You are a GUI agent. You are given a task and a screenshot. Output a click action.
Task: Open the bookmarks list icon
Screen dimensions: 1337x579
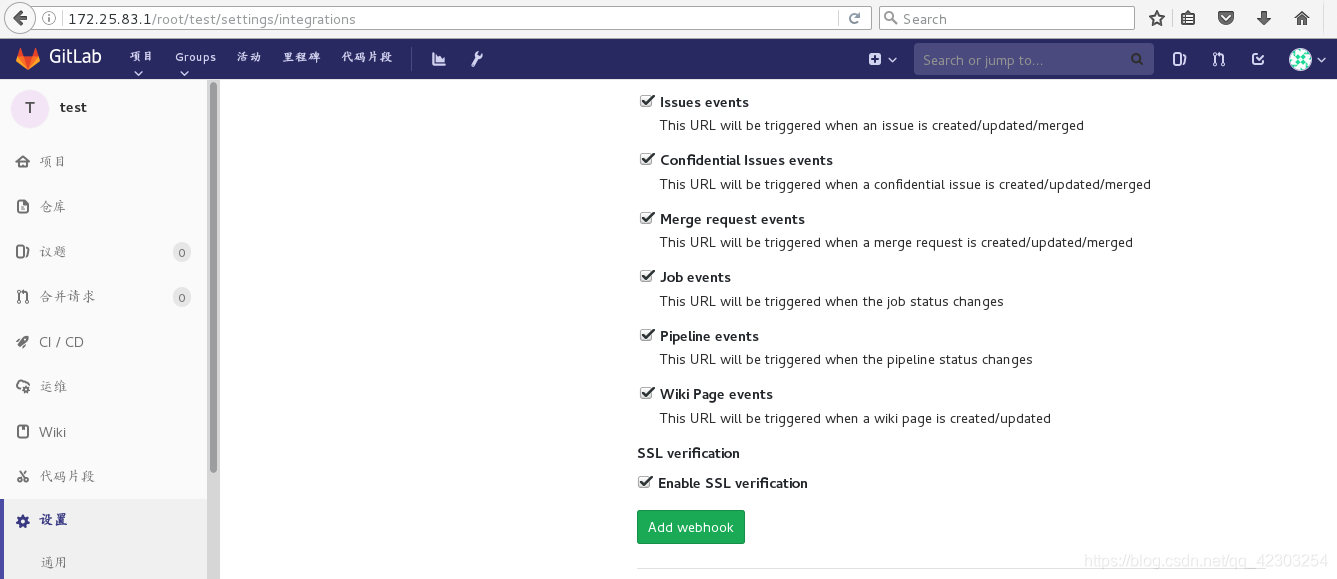coord(1188,18)
